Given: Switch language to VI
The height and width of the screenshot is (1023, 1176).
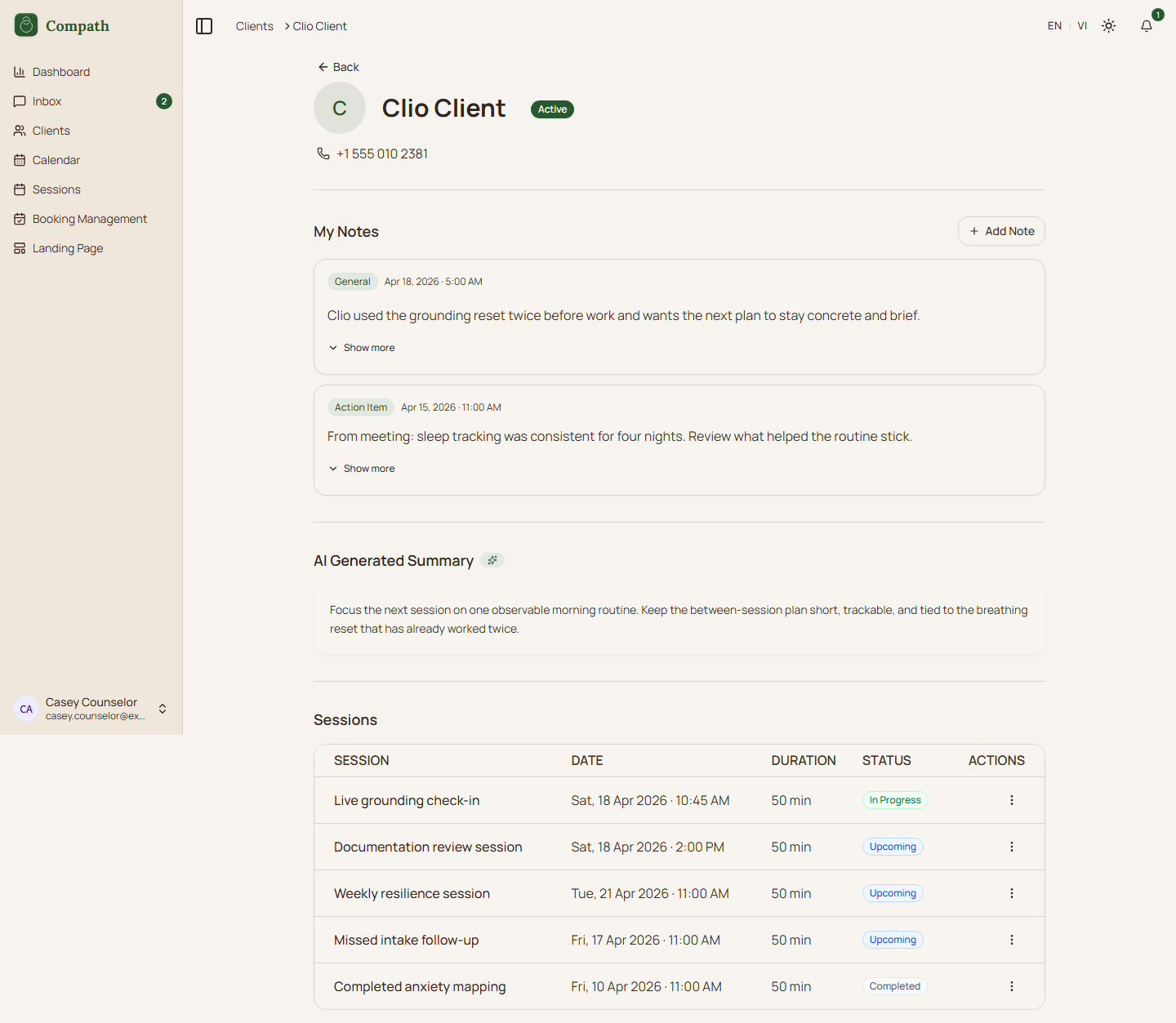Looking at the screenshot, I should [1082, 26].
